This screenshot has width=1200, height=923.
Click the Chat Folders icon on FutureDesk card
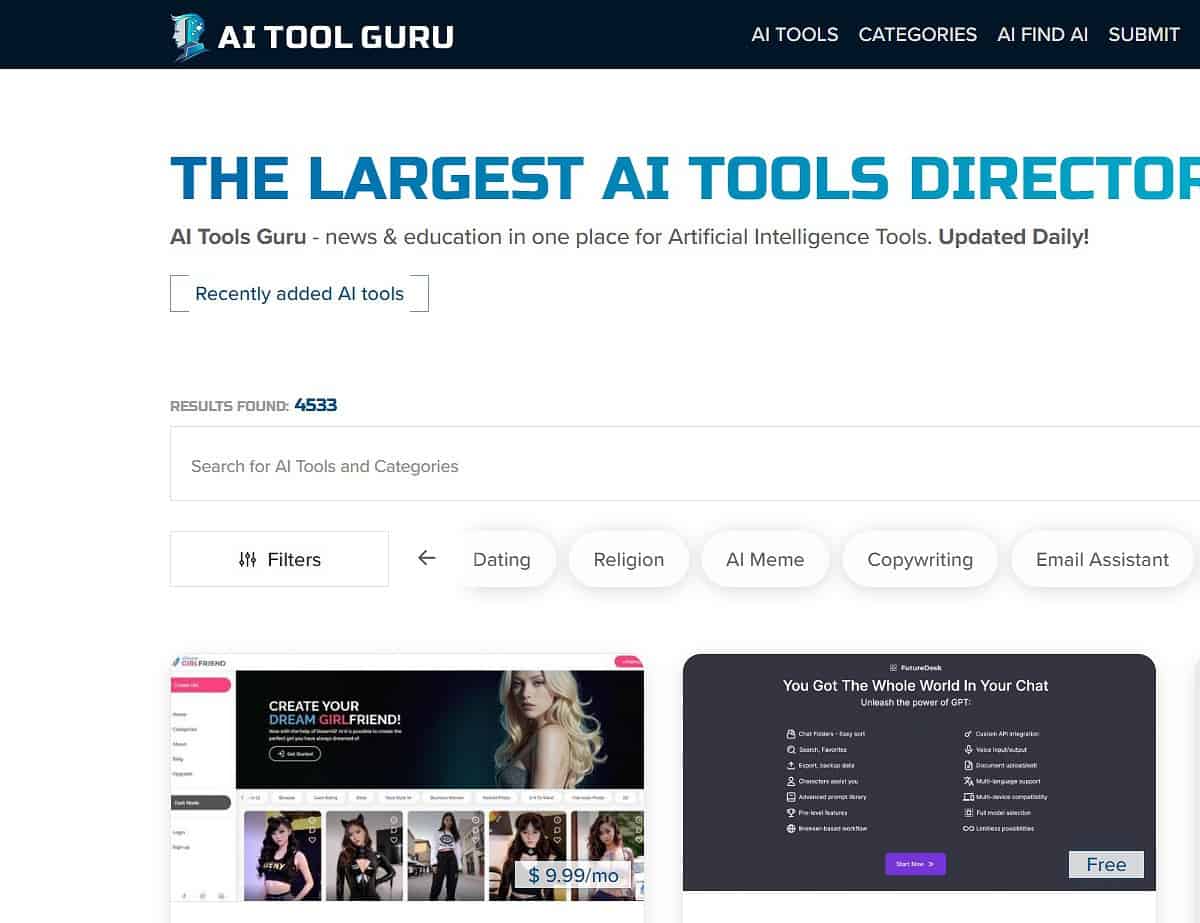[790, 732]
